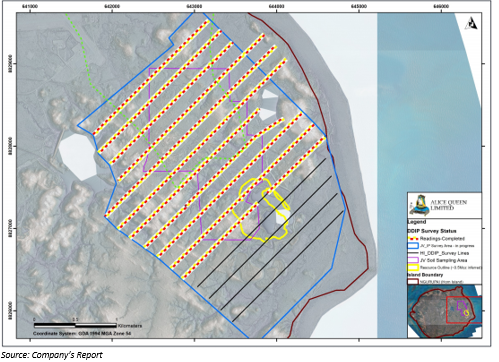Click the white hexagonal masked area at left
The width and height of the screenshot is (499, 362).
[x=78, y=157]
